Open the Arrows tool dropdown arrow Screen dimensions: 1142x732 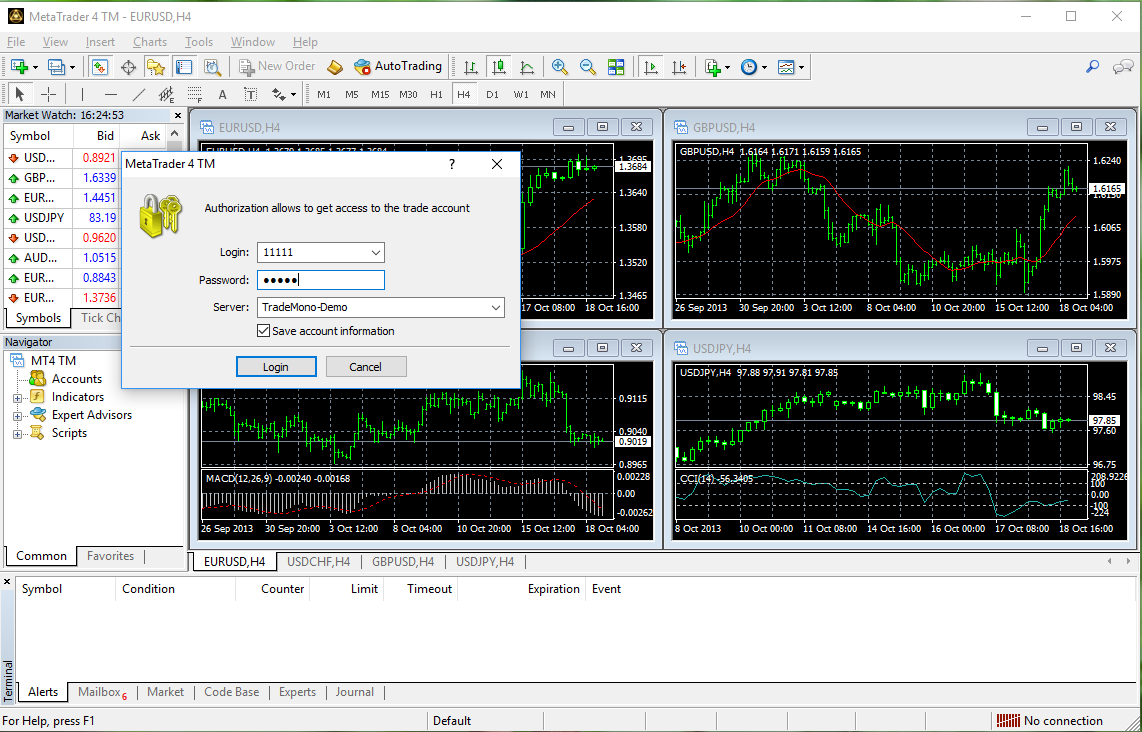293,95
